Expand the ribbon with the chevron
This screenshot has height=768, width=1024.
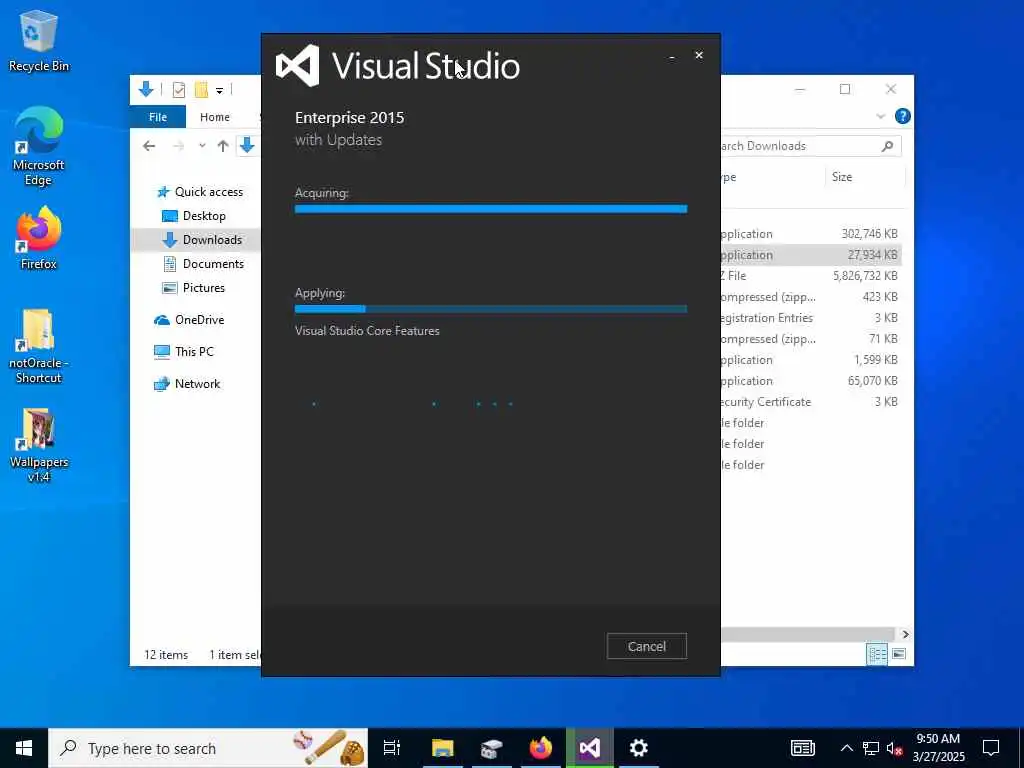(x=880, y=116)
